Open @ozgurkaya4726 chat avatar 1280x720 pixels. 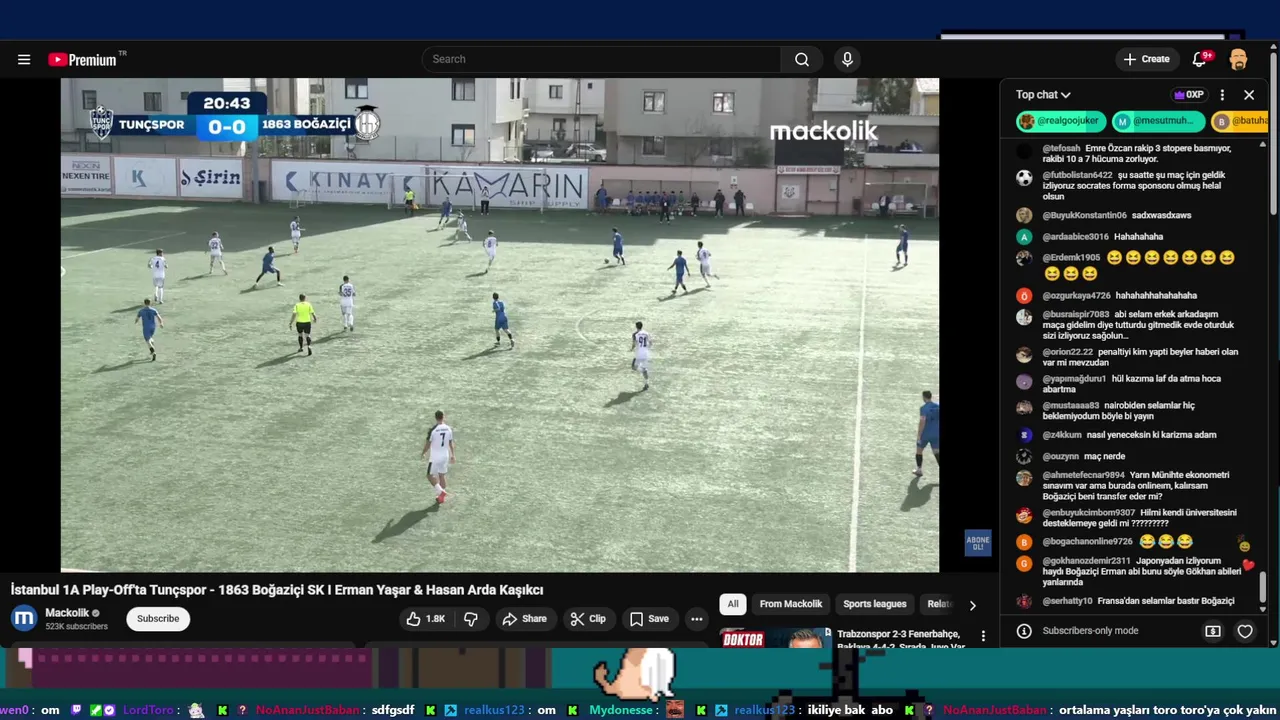1024,296
